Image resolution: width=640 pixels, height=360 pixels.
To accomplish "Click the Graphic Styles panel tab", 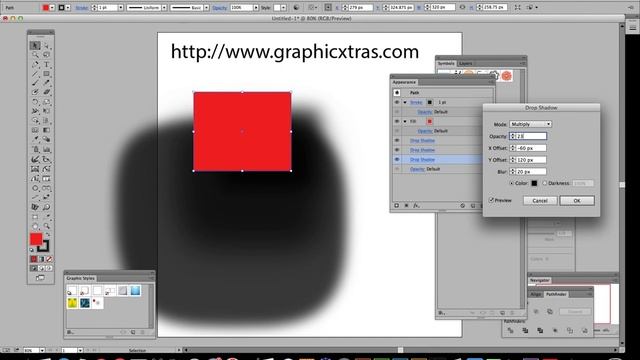I will point(80,278).
